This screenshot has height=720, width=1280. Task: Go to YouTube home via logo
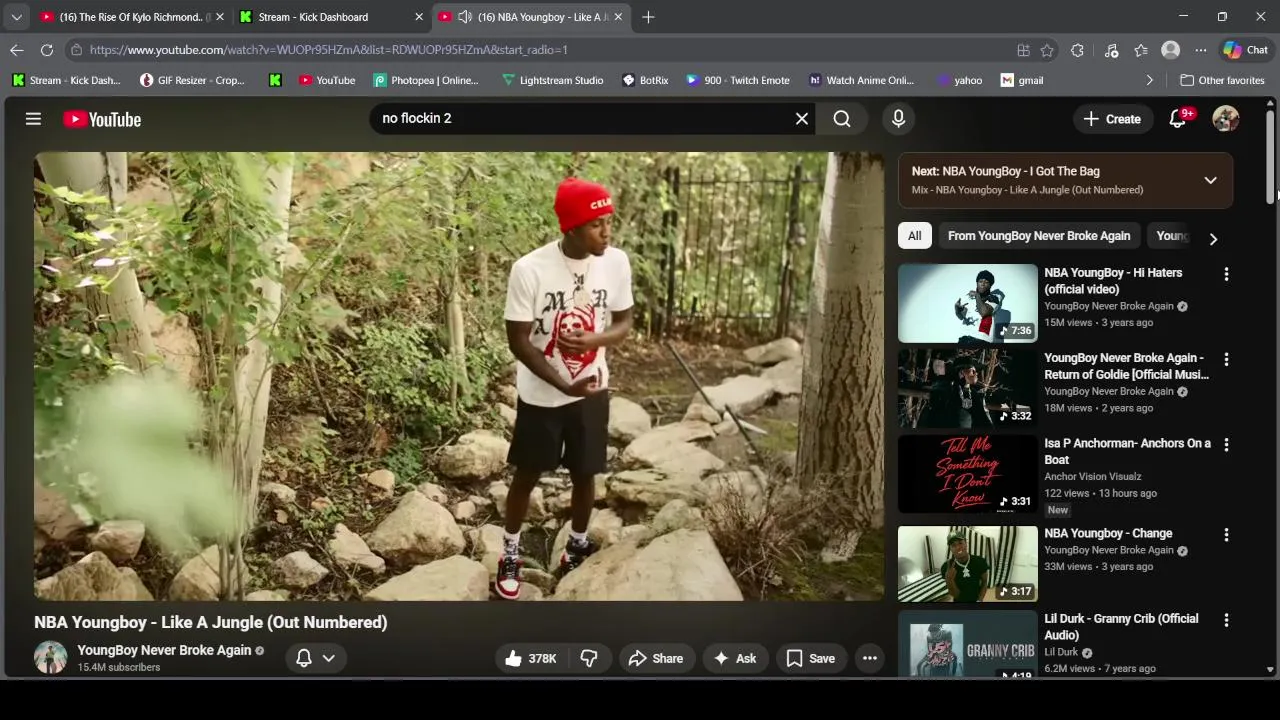coord(102,119)
